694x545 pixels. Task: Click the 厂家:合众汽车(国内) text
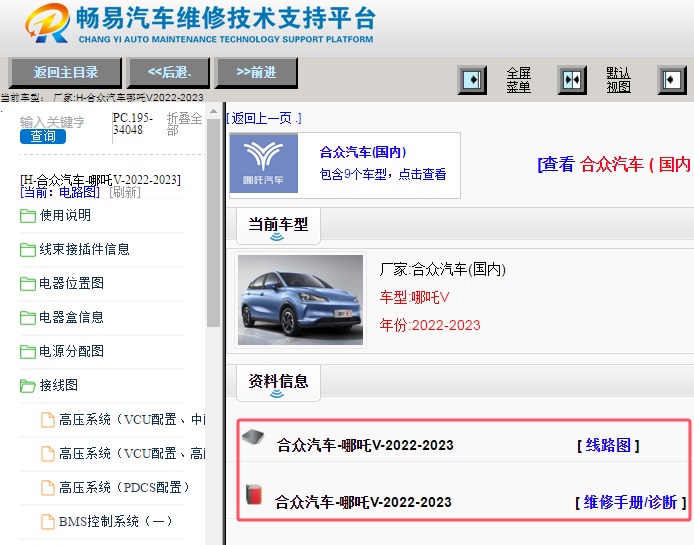[x=443, y=269]
